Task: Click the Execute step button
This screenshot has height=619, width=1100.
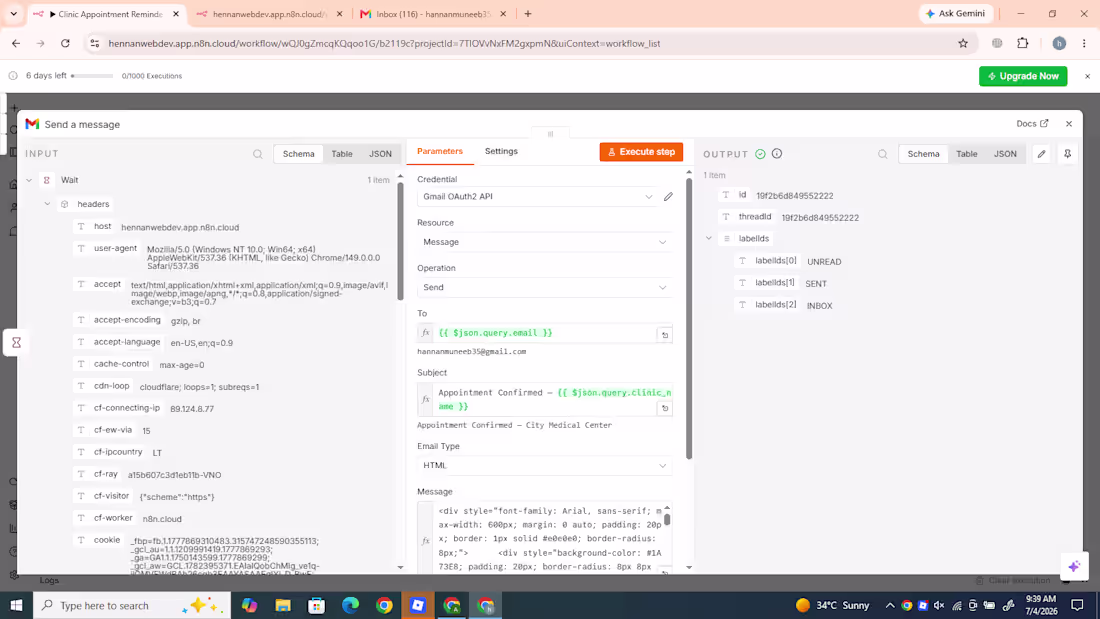Action: point(641,152)
